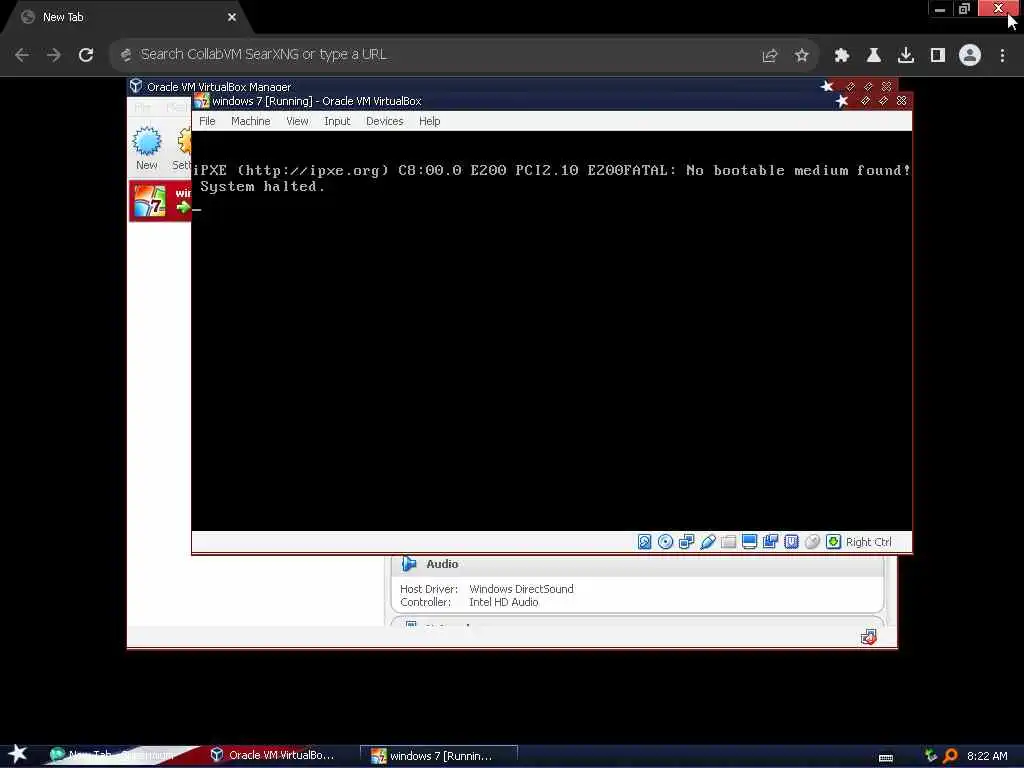Click the keyboard capture host key icon
The height and width of the screenshot is (768, 1024).
(833, 541)
